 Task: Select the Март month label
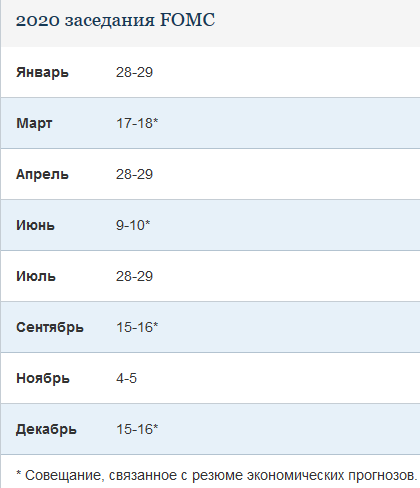coord(34,123)
